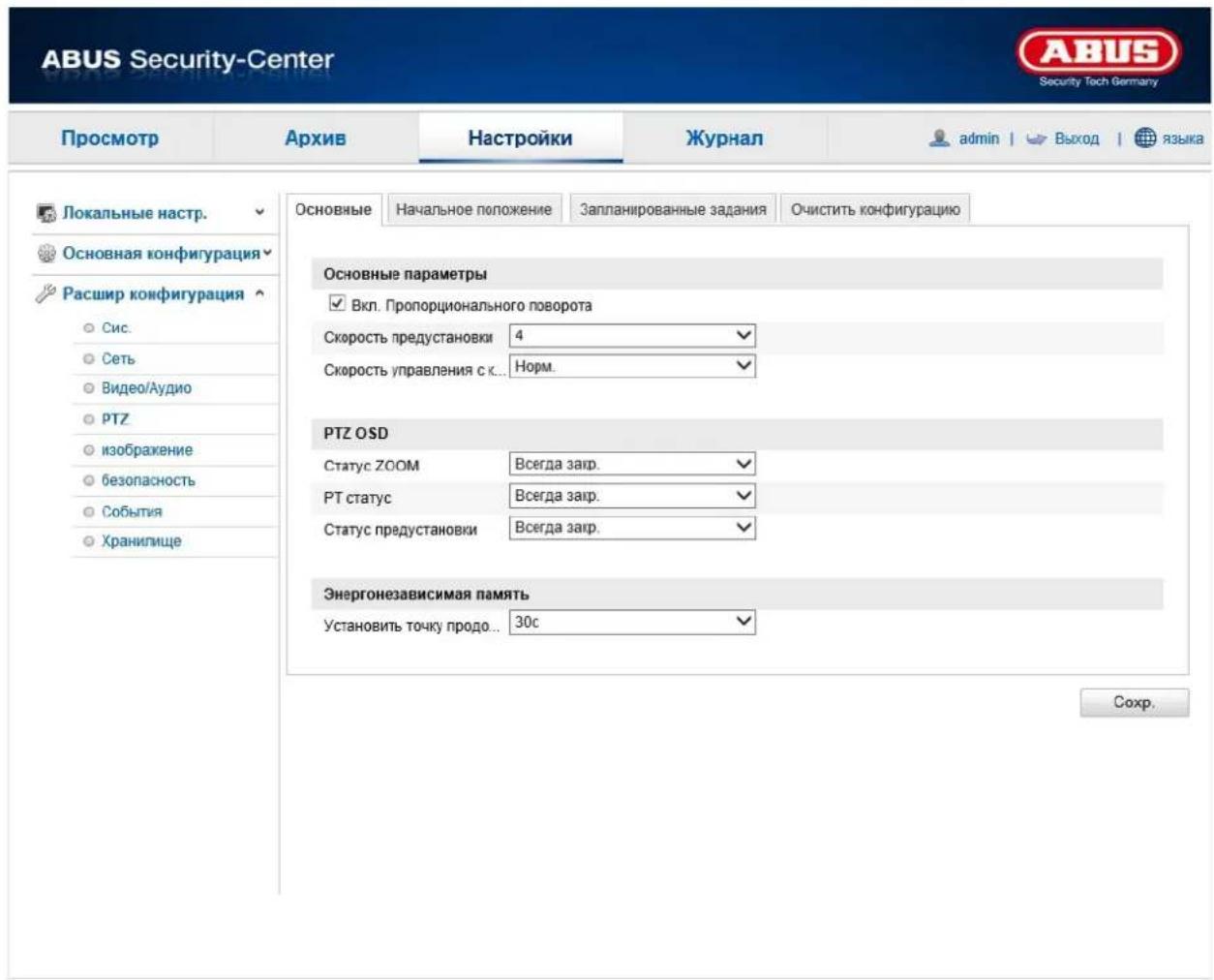Open Сеть network settings
Image resolution: width=1214 pixels, height=980 pixels.
118,359
